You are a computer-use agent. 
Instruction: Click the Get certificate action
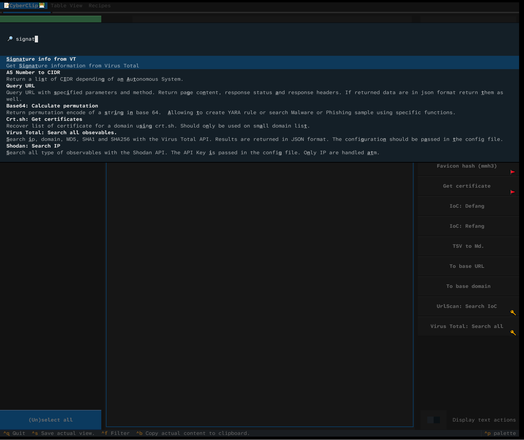(467, 186)
